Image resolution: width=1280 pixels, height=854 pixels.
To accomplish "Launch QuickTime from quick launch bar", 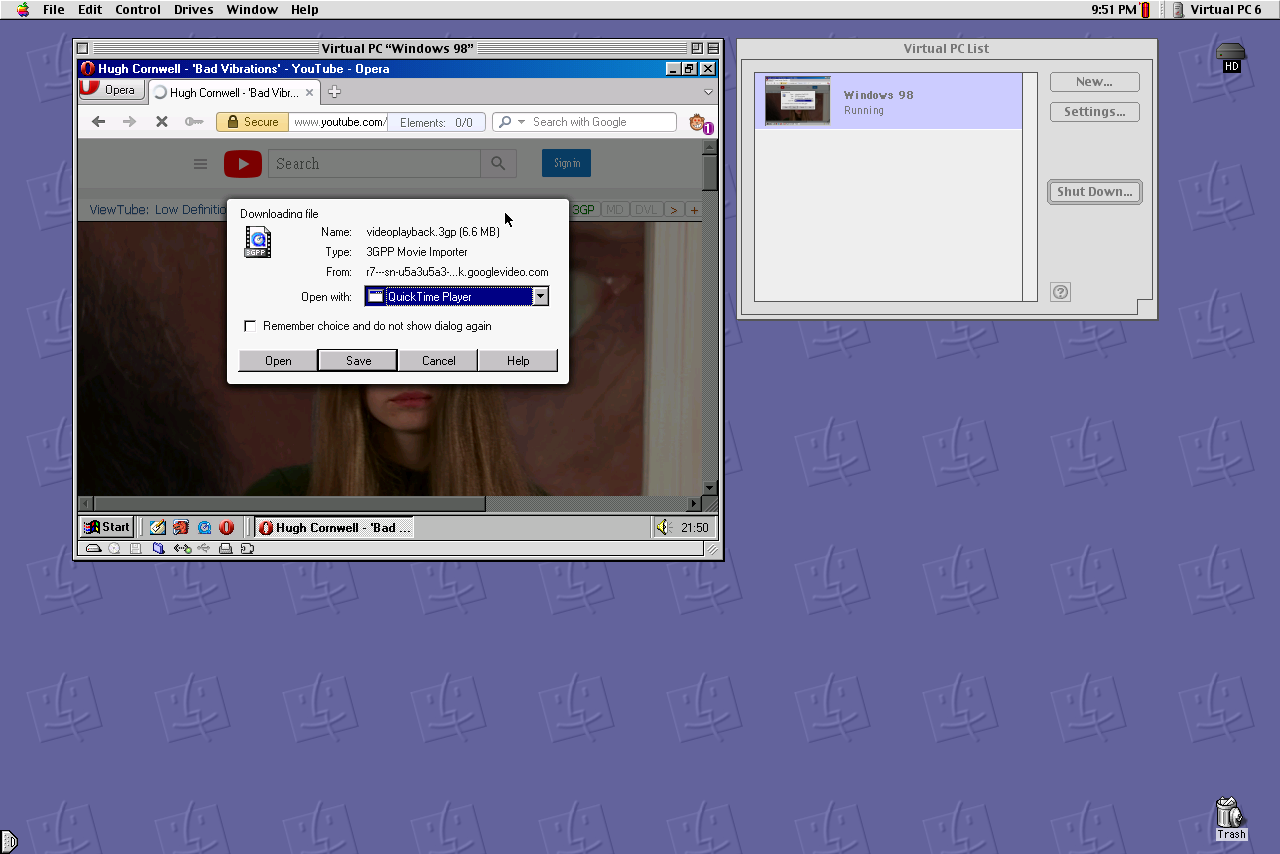I will pyautogui.click(x=204, y=527).
